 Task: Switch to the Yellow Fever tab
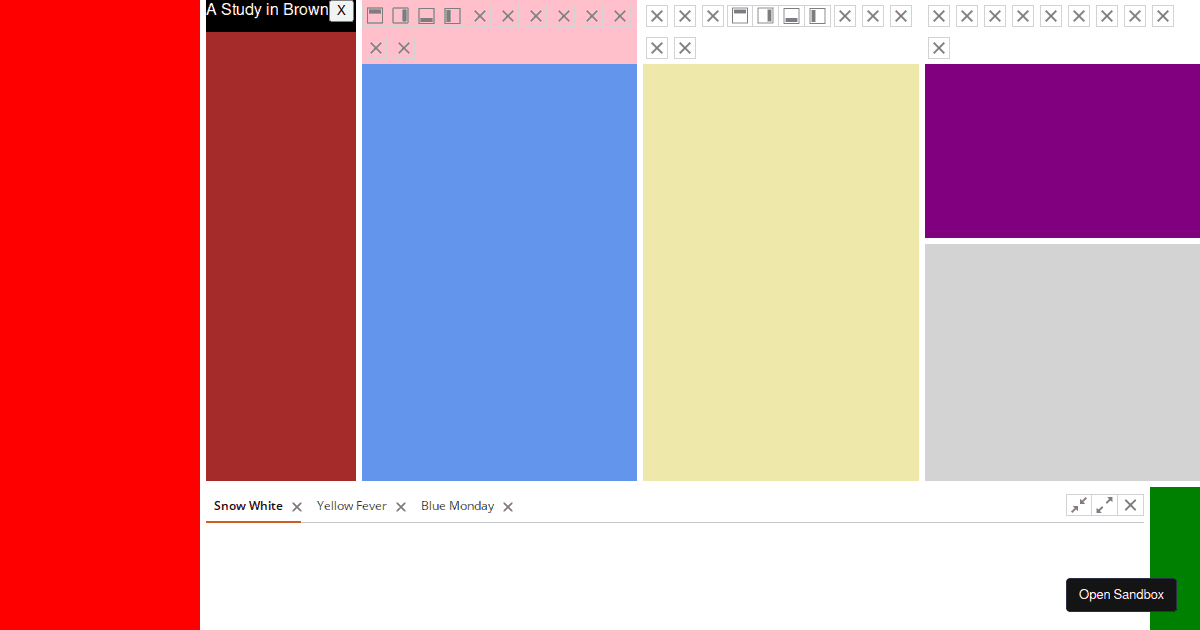[x=351, y=506]
